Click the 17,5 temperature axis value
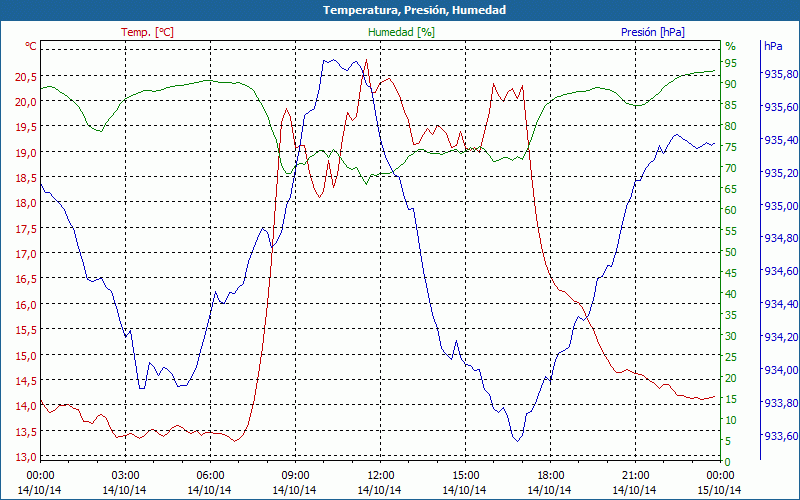The width and height of the screenshot is (800, 500). 26,229
